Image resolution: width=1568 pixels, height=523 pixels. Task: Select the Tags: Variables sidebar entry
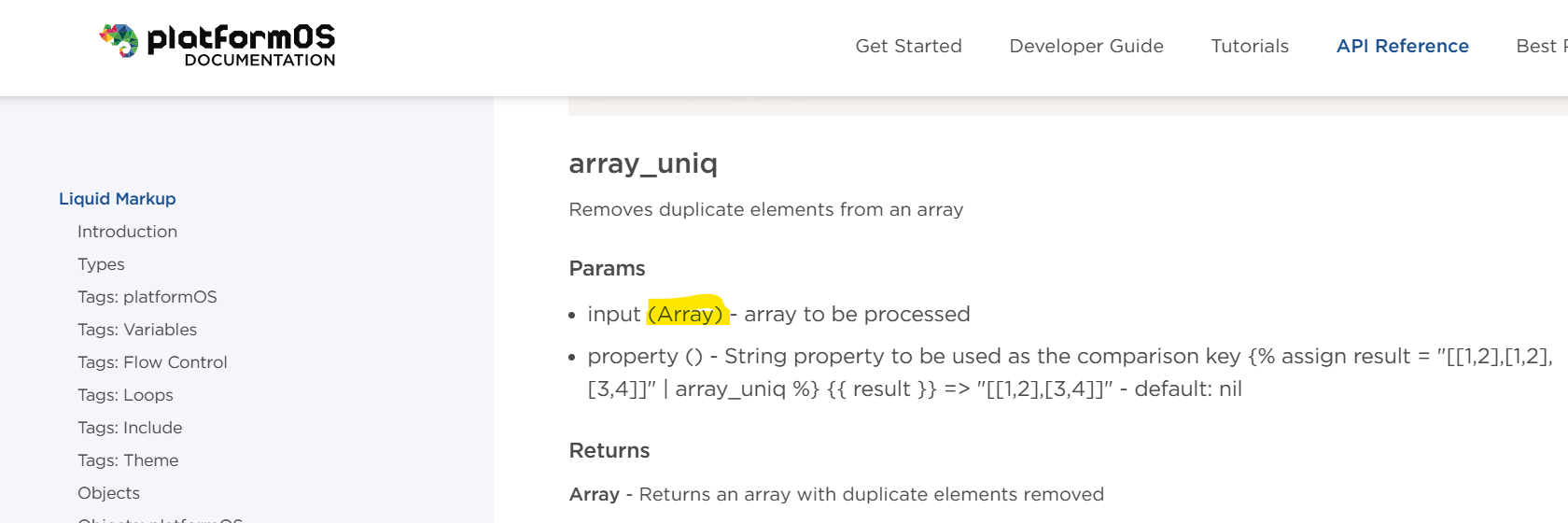[137, 330]
